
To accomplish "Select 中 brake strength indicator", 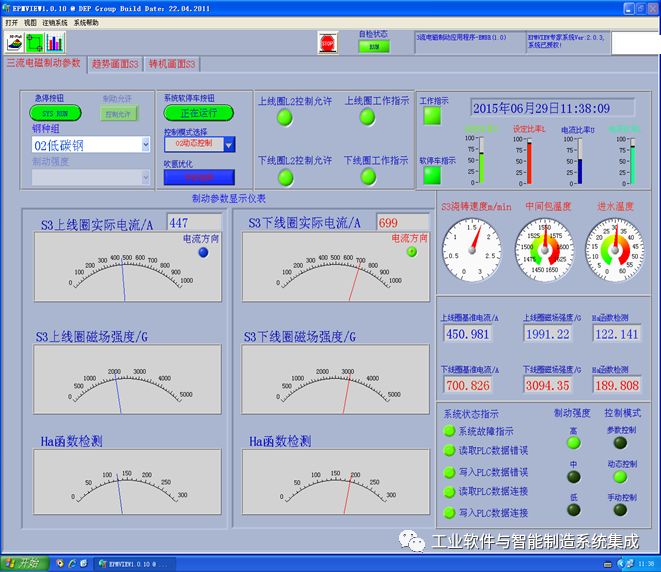I will tap(574, 477).
